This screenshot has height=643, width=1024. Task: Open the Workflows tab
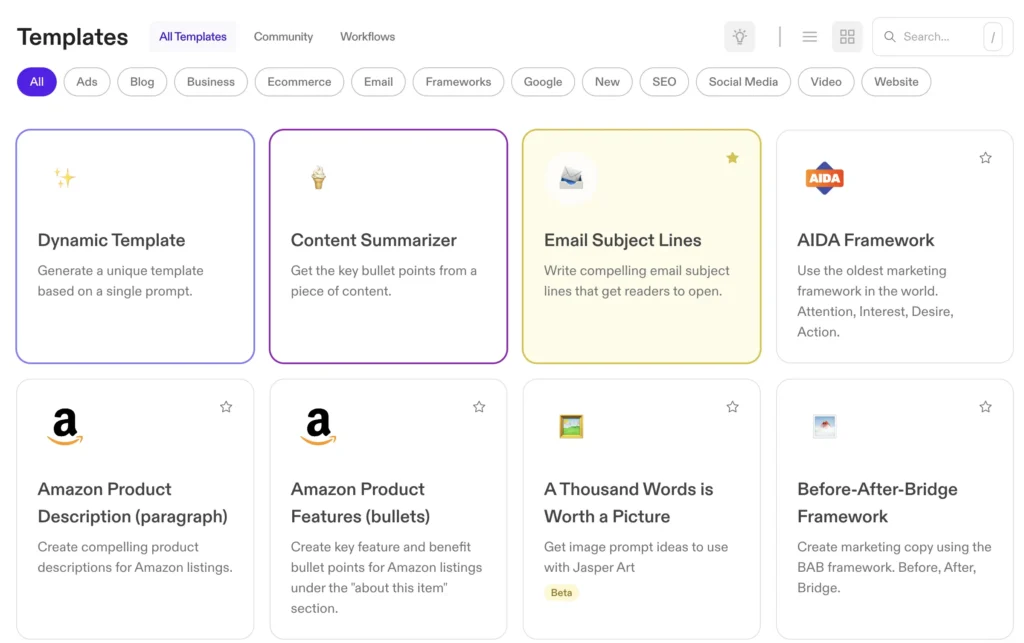tap(367, 36)
